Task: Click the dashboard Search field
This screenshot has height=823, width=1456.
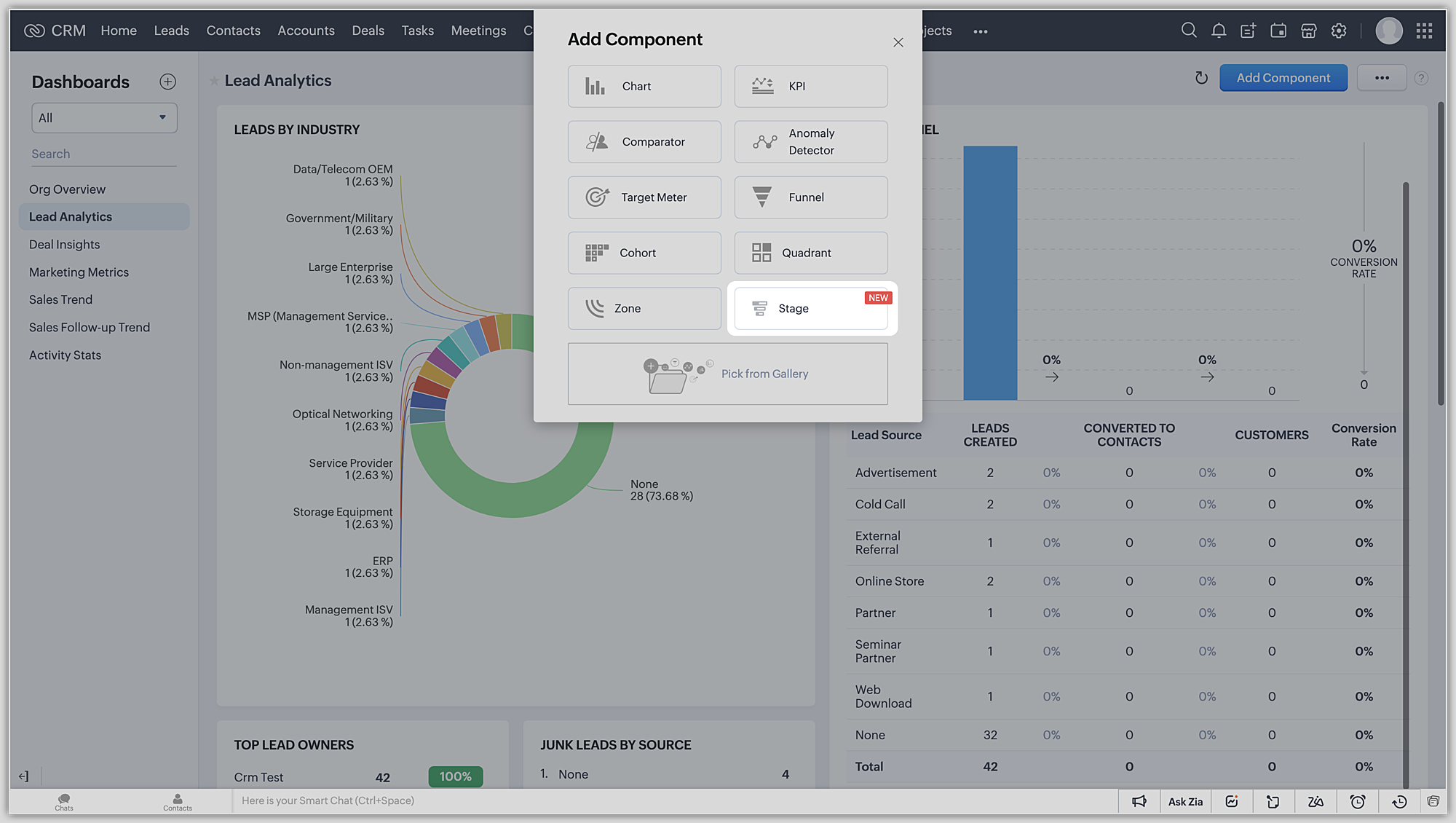Action: click(103, 154)
